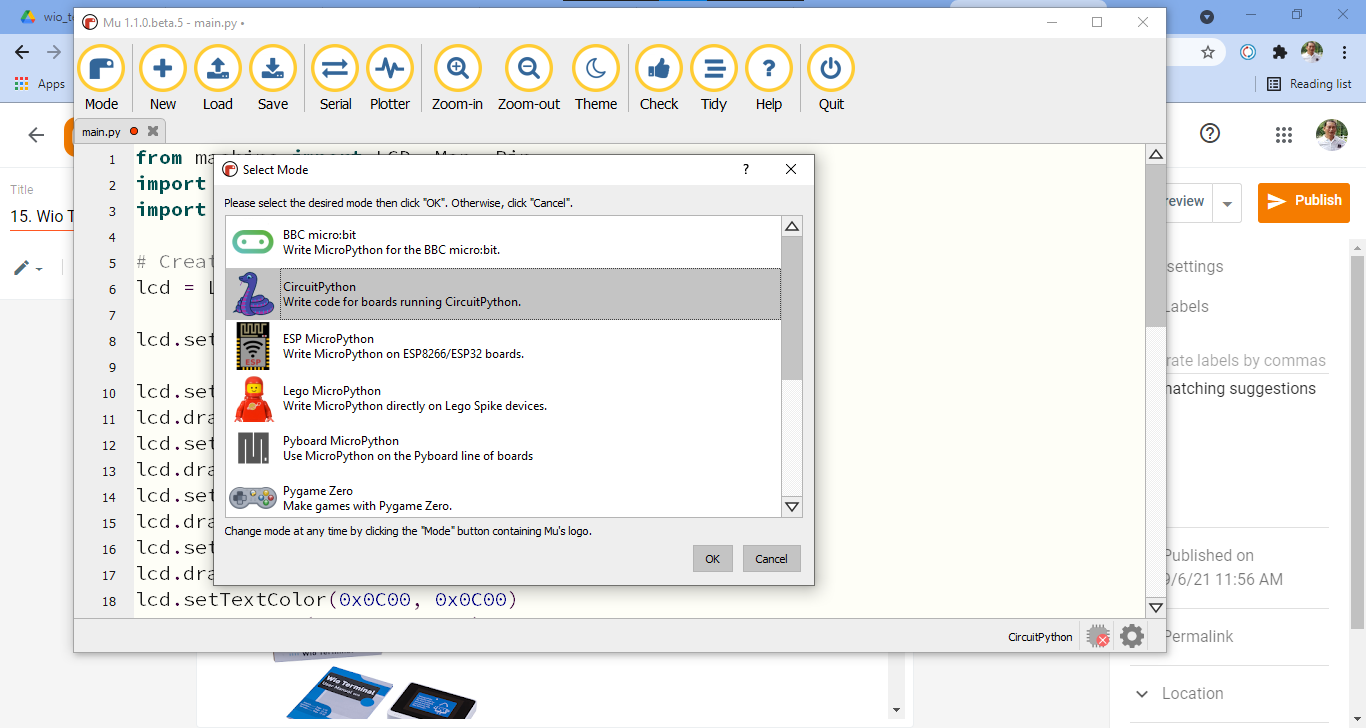Open Google account avatar in Blogger
This screenshot has height=728, width=1366.
coord(1331,135)
